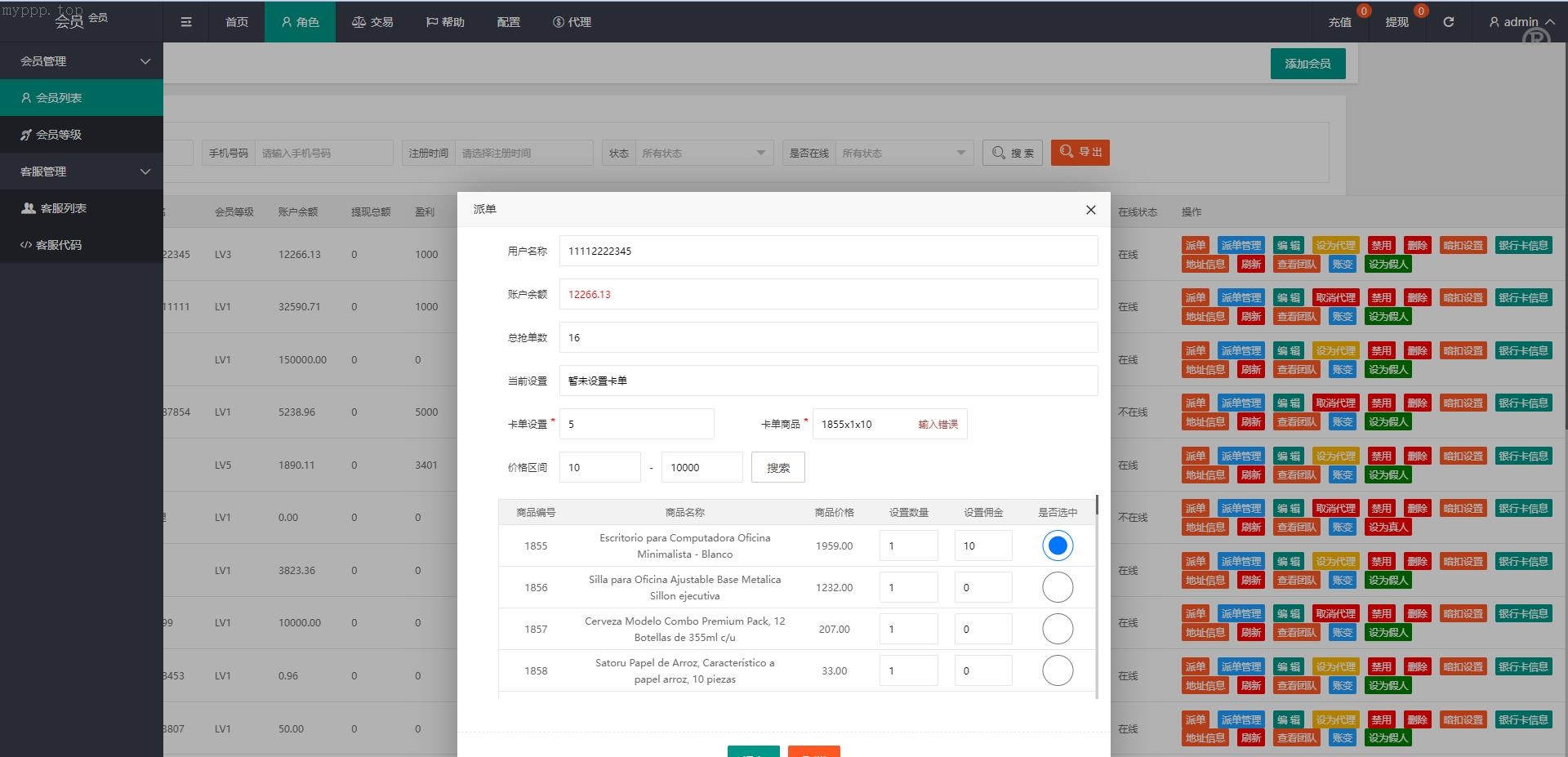The width and height of the screenshot is (1568, 757).
Task: Close the 派单 dialog with X
Action: 1090,210
